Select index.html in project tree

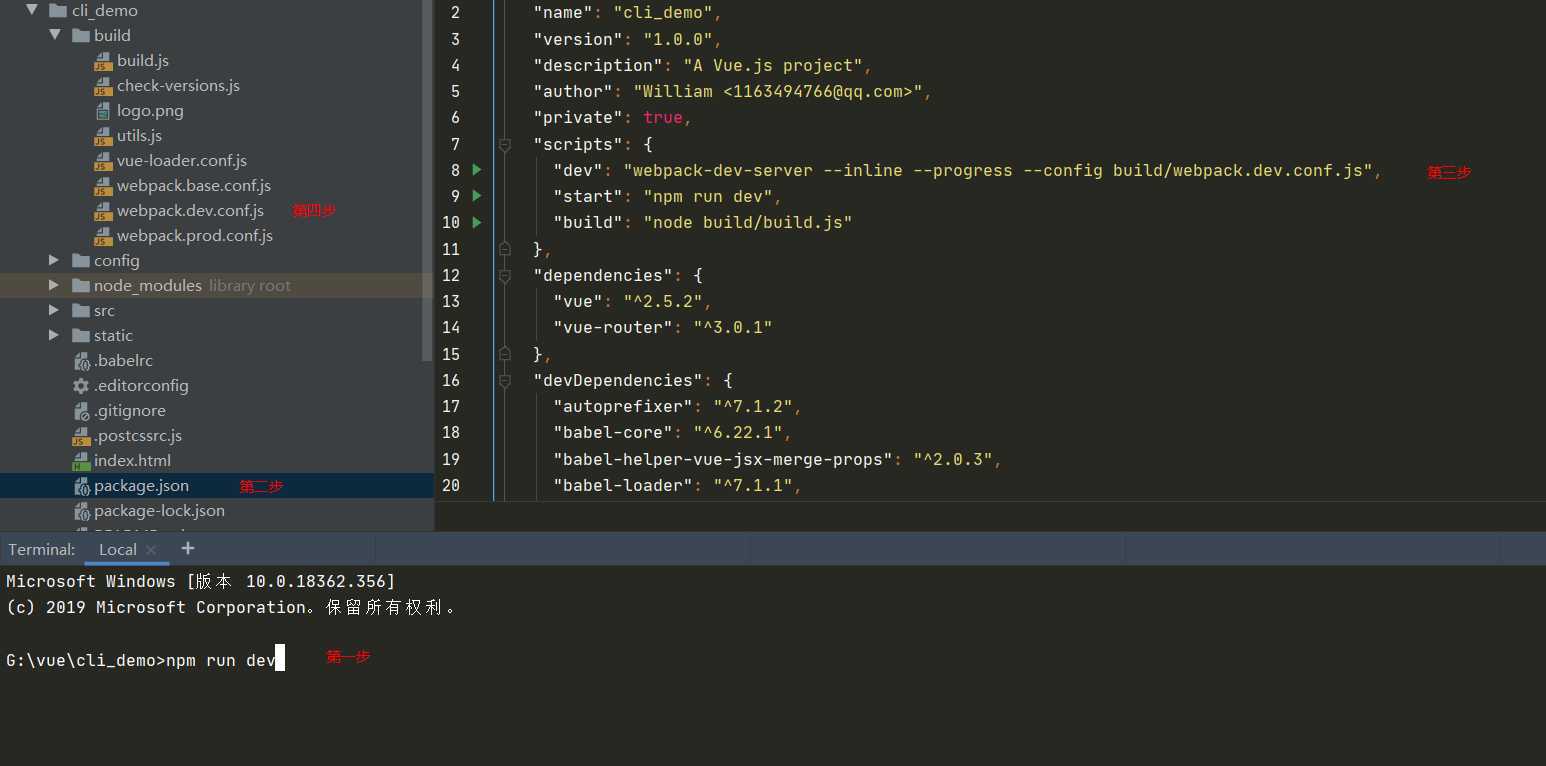132,460
